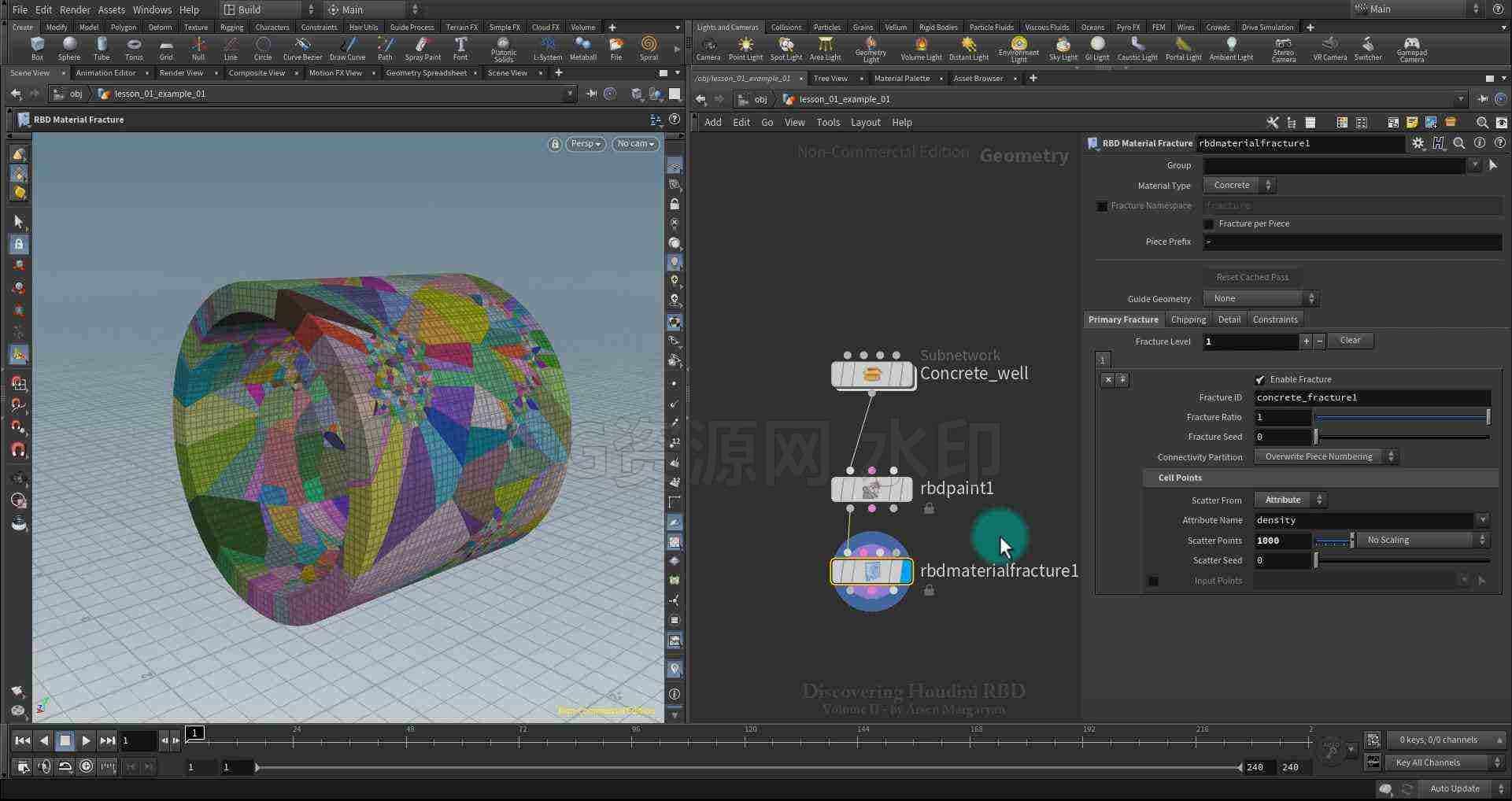Open the No cam camera dropdown
Screen dimensions: 1512x801
pyautogui.click(x=636, y=144)
